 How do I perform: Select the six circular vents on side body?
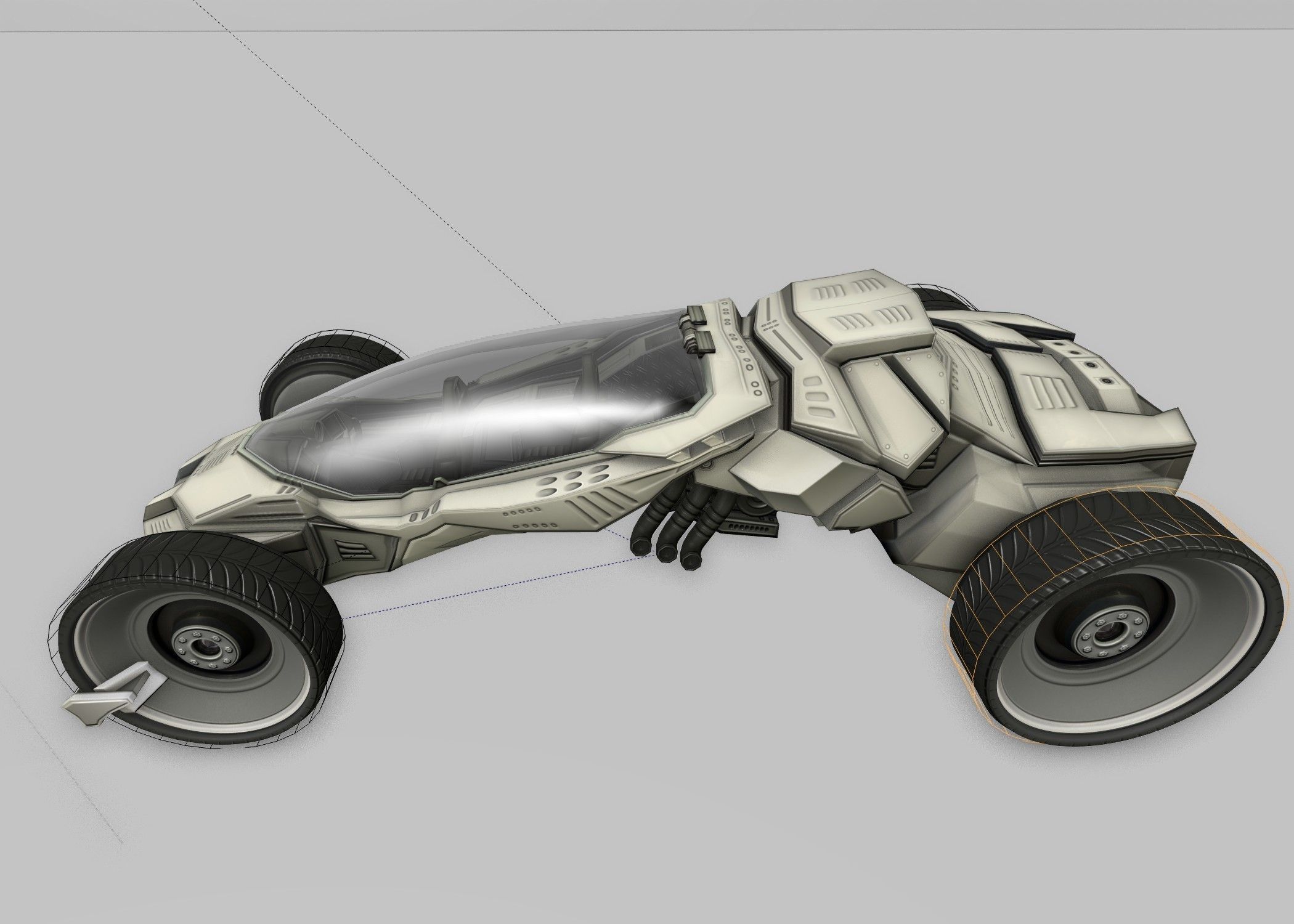[573, 480]
